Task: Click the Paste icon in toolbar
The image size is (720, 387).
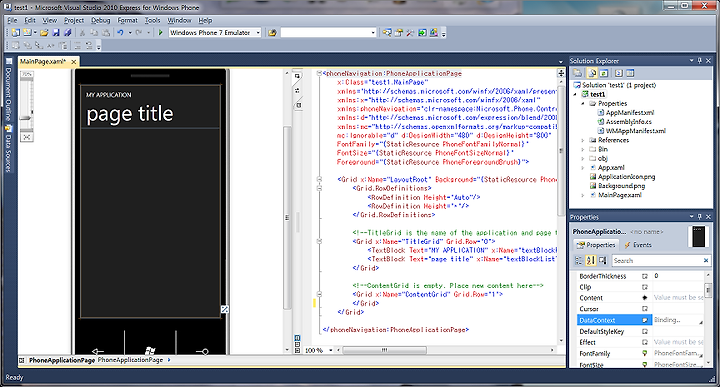Action: 106,33
